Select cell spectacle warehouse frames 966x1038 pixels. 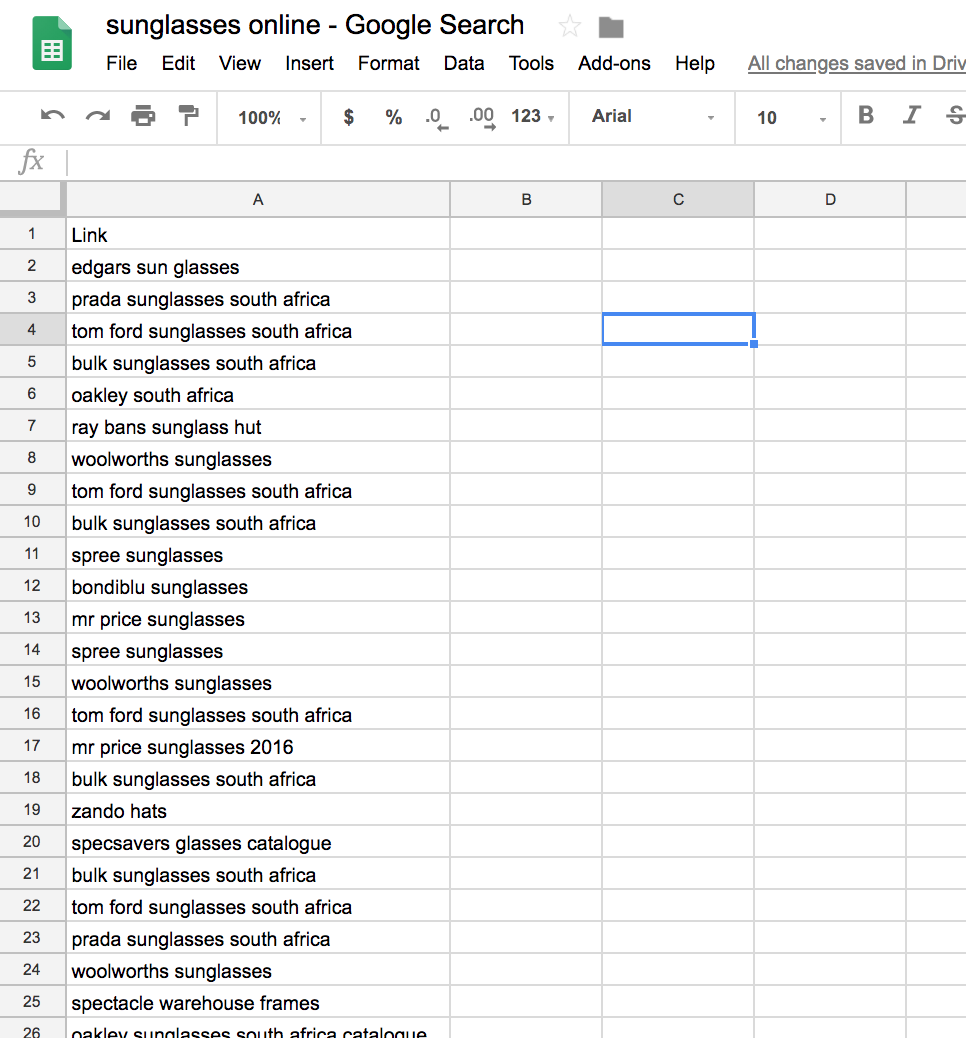click(258, 1002)
